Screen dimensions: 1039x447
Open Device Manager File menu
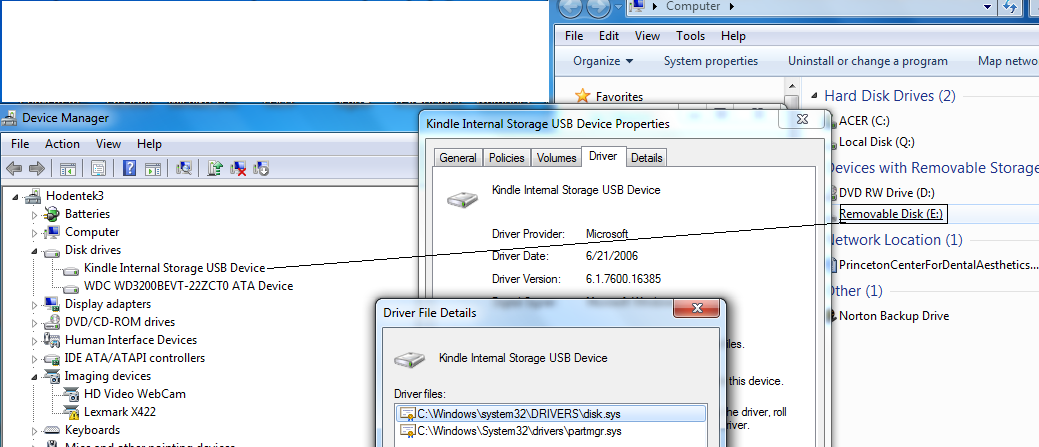tap(20, 144)
